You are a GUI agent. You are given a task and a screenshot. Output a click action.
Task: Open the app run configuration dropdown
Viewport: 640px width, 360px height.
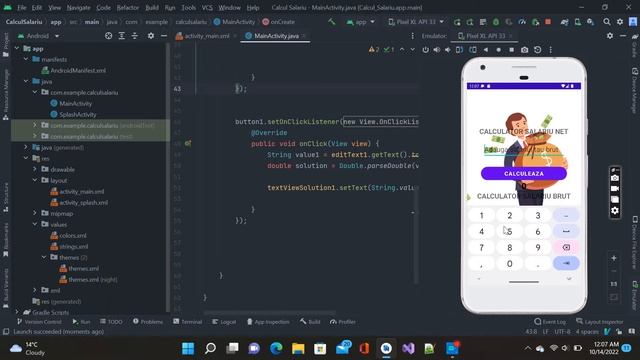click(360, 22)
